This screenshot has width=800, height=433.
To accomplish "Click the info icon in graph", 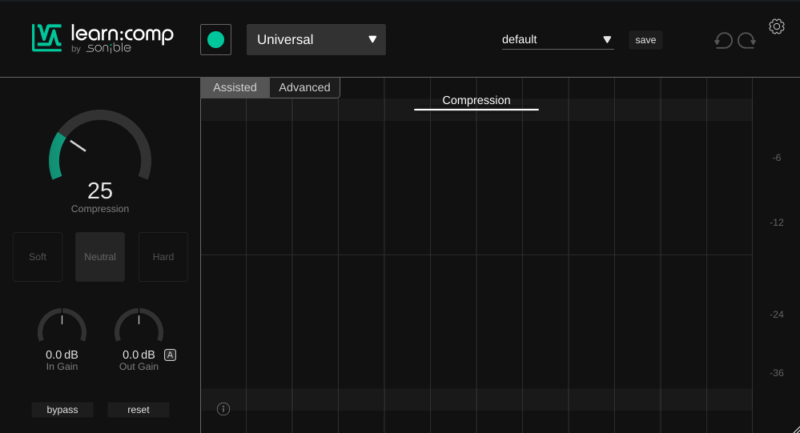I will pos(223,408).
